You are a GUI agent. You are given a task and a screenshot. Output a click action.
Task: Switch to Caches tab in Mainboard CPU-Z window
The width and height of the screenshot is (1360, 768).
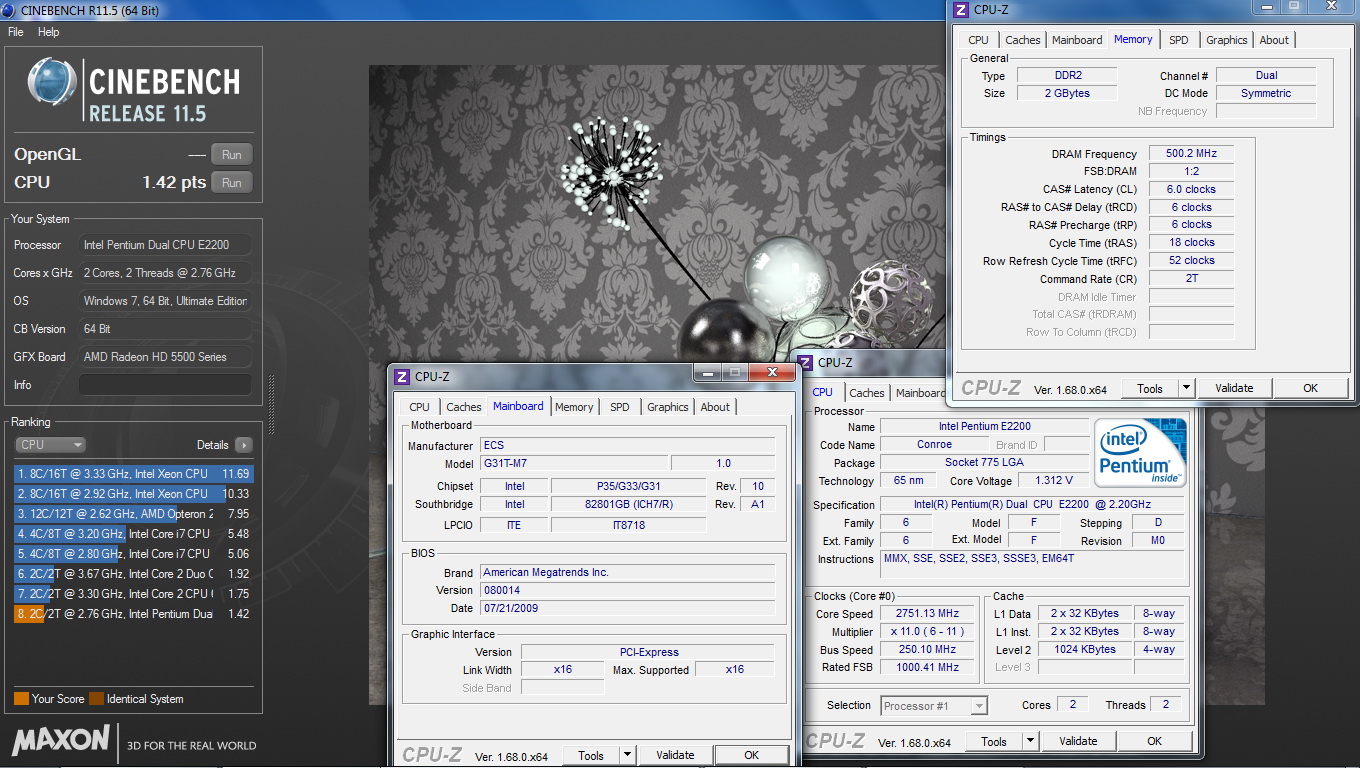pyautogui.click(x=463, y=407)
